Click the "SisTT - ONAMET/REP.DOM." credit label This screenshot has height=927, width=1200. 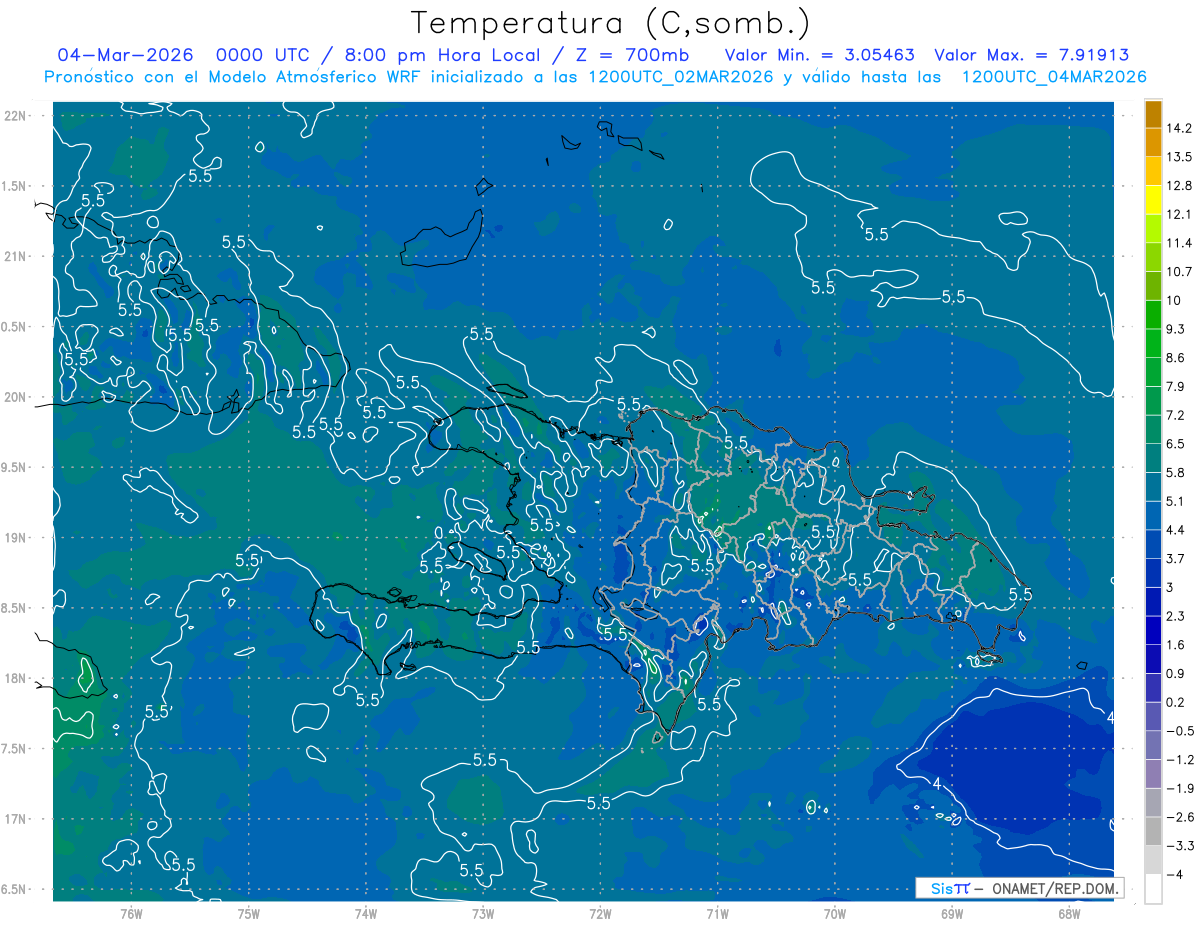(x=1020, y=888)
